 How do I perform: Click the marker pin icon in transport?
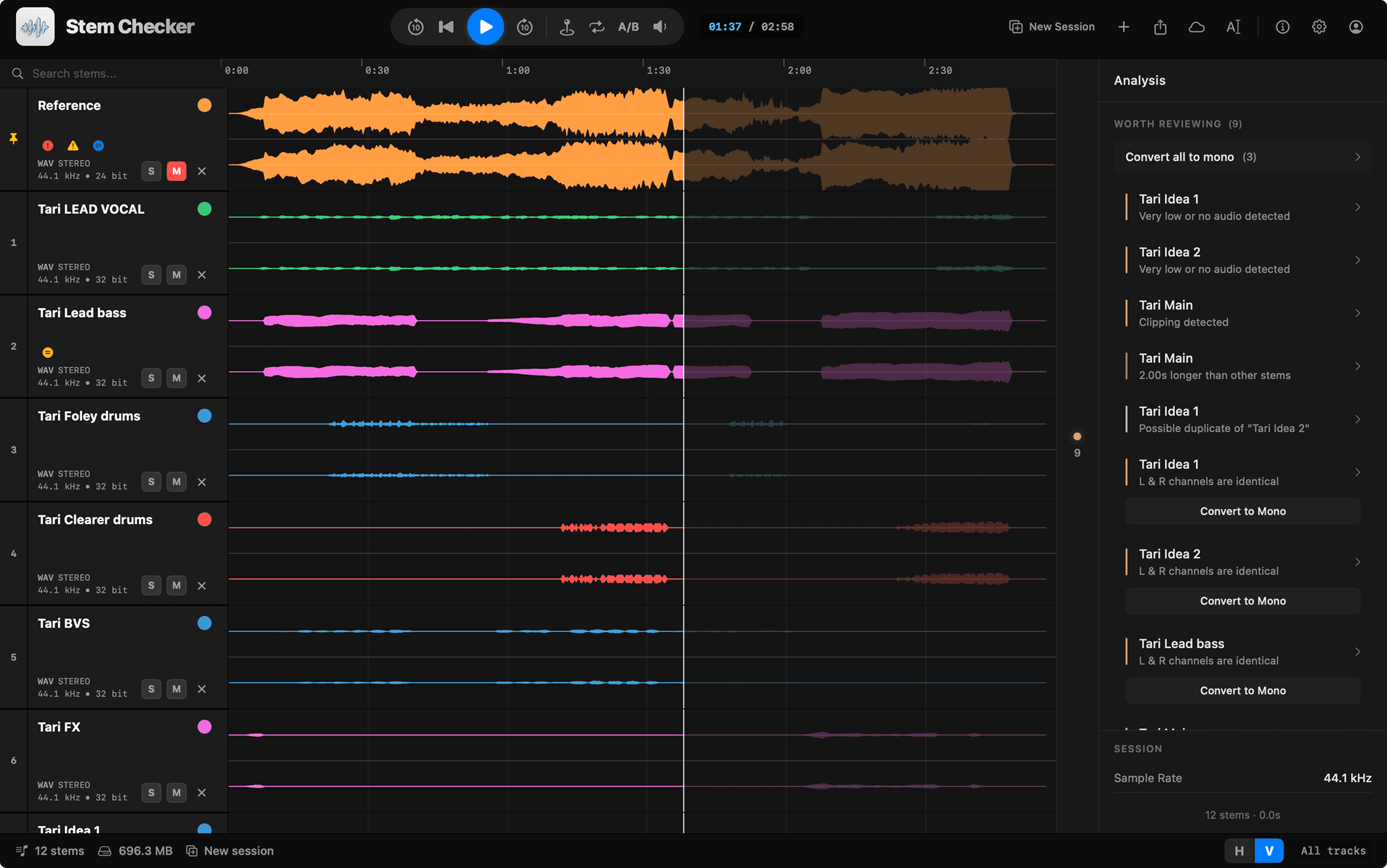coord(566,26)
